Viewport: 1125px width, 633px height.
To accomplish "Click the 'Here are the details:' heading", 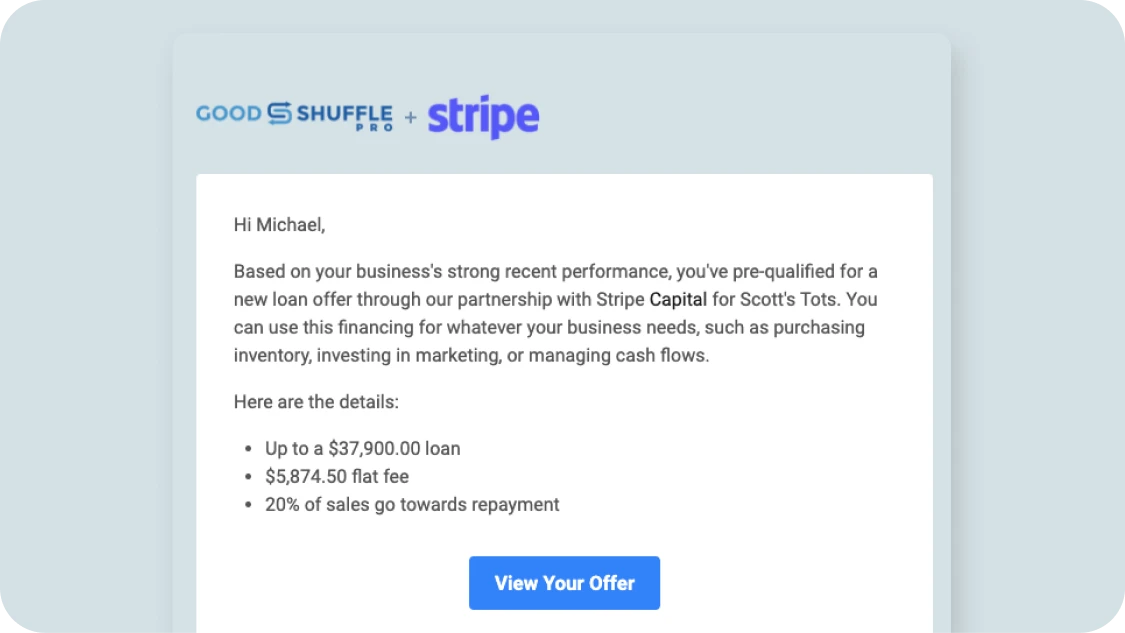I will (x=316, y=402).
